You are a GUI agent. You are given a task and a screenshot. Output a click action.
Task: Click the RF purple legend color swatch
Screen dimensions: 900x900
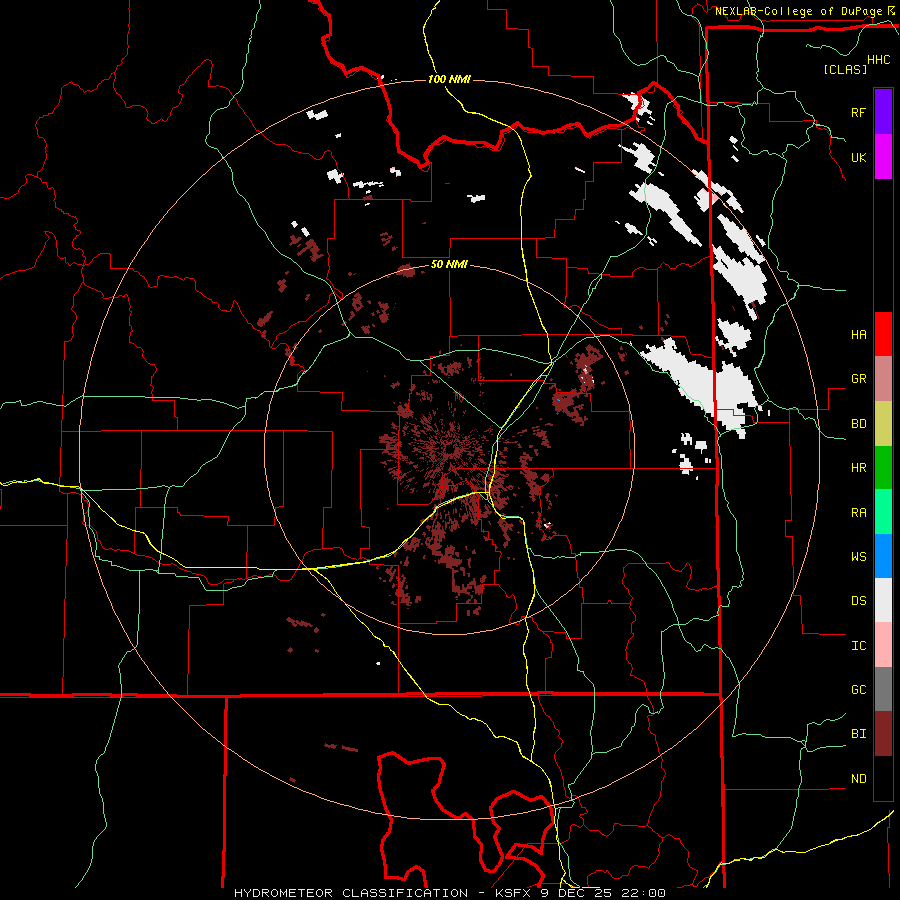883,112
